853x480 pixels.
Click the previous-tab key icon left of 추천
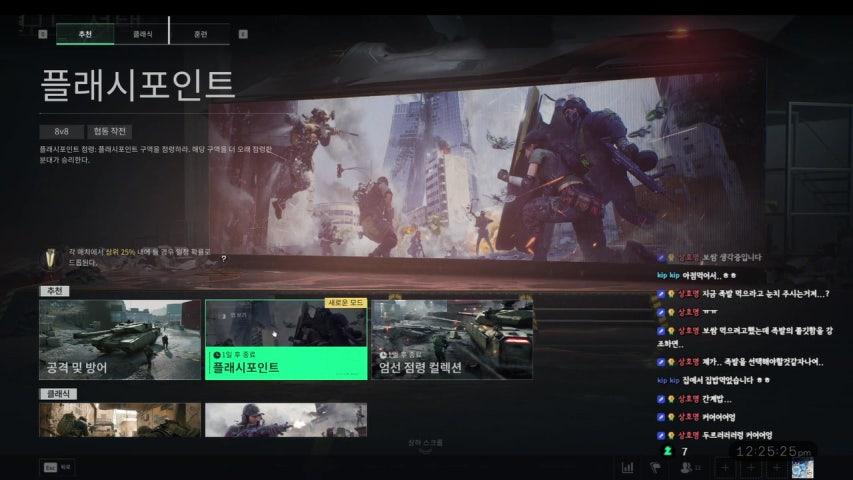pos(43,34)
